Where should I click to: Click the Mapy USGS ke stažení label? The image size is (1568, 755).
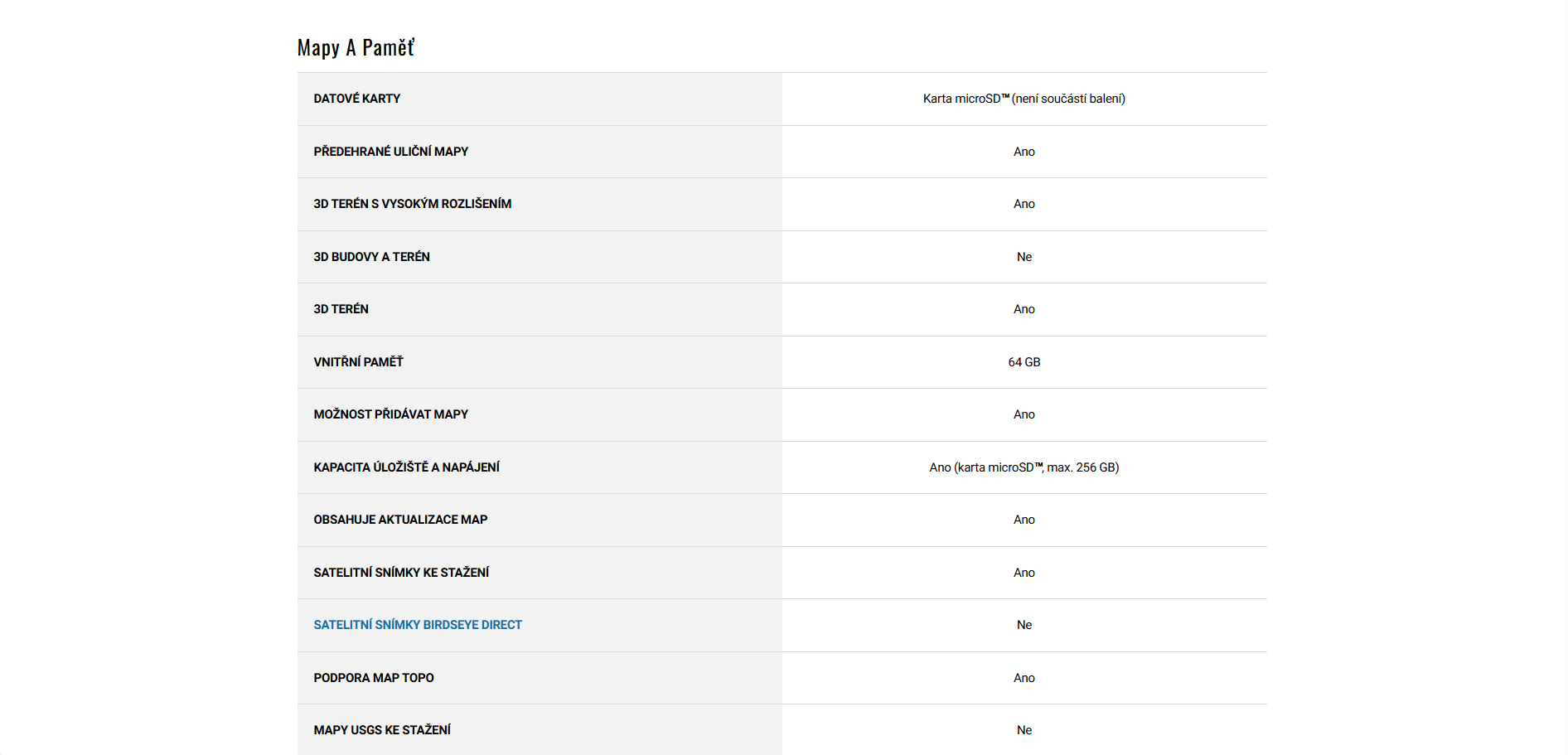382,730
